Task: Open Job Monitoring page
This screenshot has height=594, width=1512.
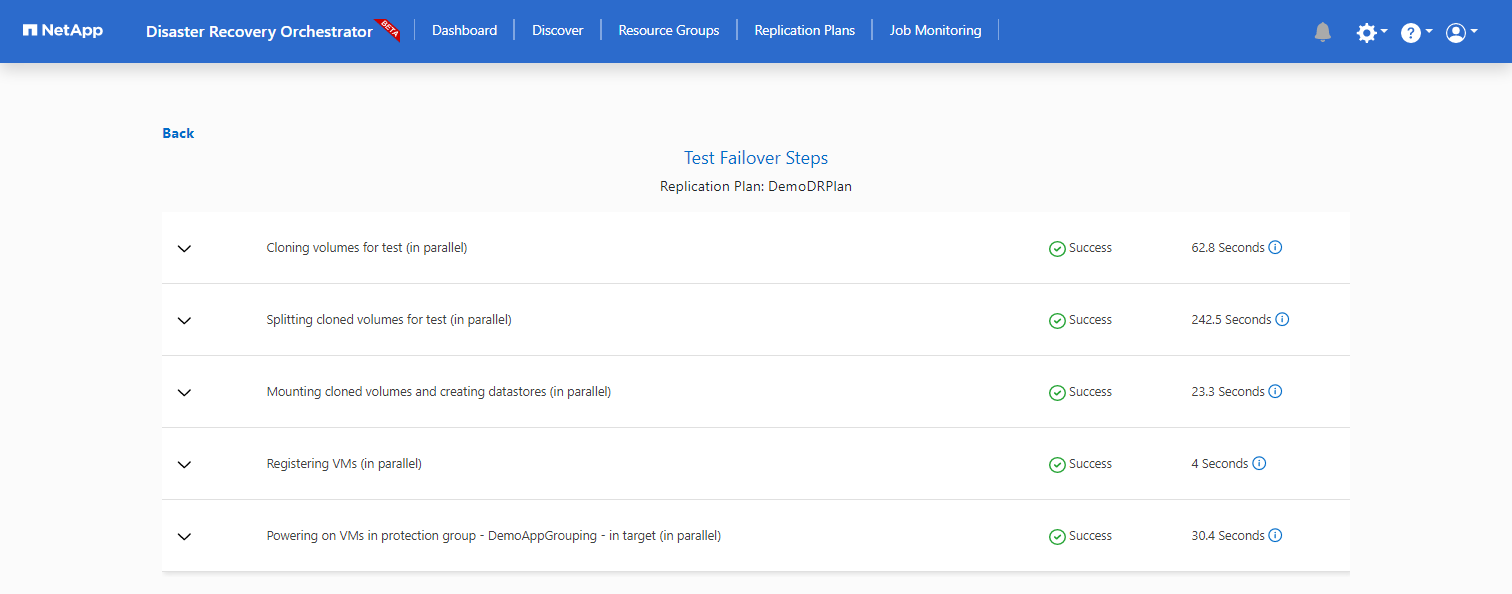Action: coord(935,31)
